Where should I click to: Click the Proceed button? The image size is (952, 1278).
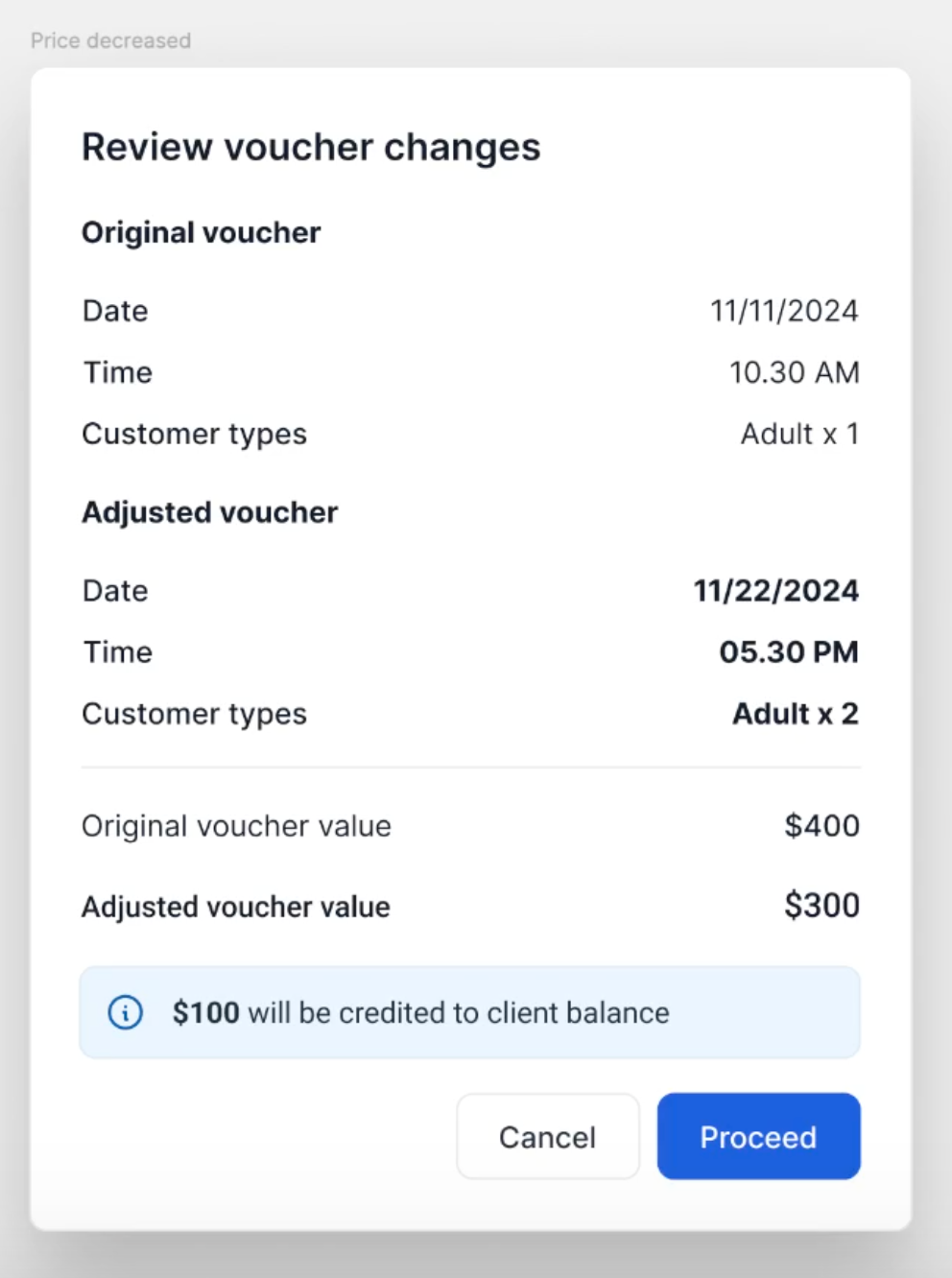[758, 1137]
